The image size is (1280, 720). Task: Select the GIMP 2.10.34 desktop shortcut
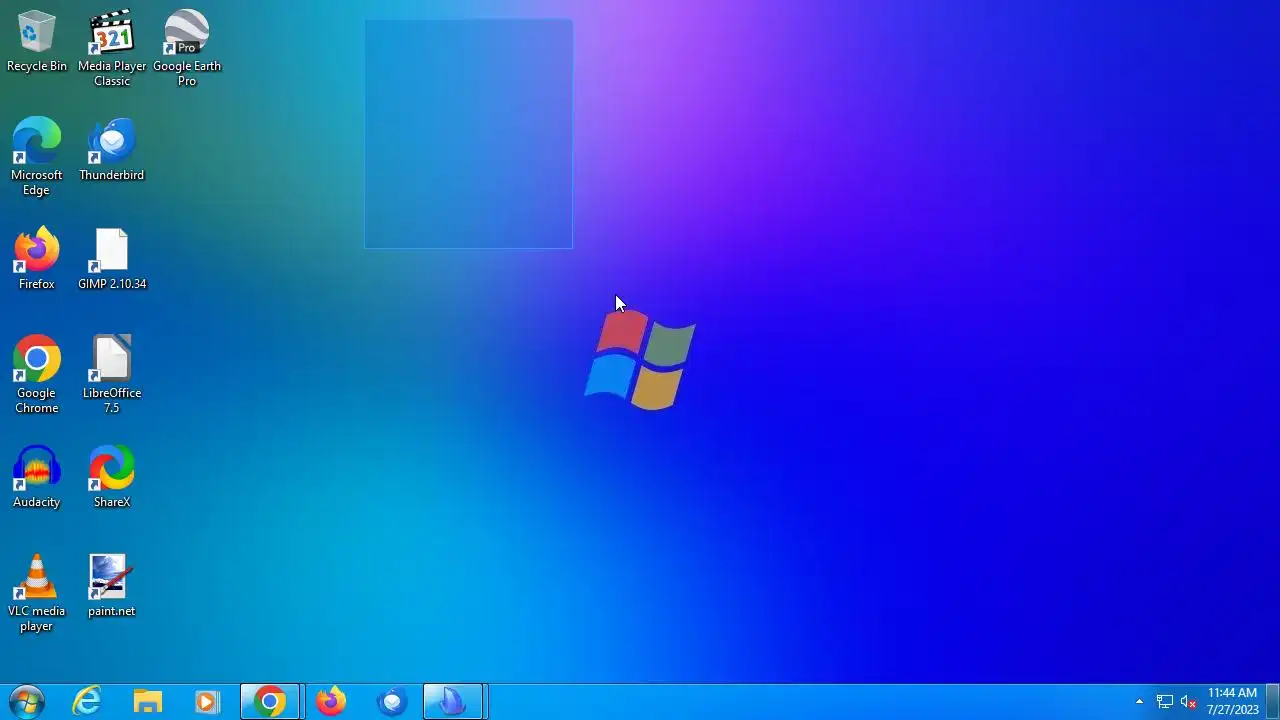pos(112,259)
